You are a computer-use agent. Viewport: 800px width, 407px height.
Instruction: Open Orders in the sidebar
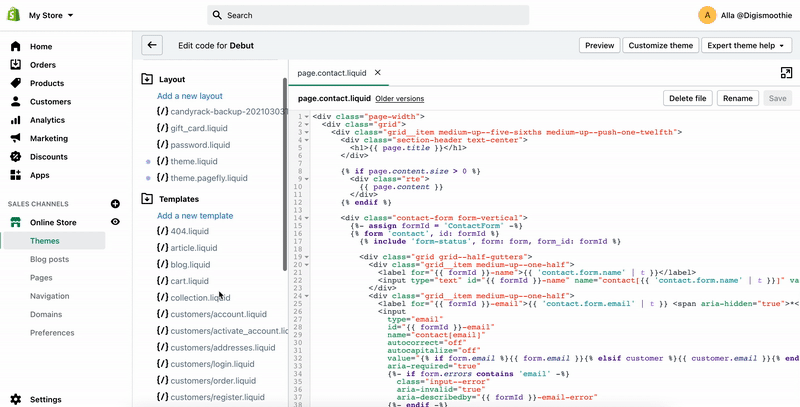pyautogui.click(x=43, y=65)
